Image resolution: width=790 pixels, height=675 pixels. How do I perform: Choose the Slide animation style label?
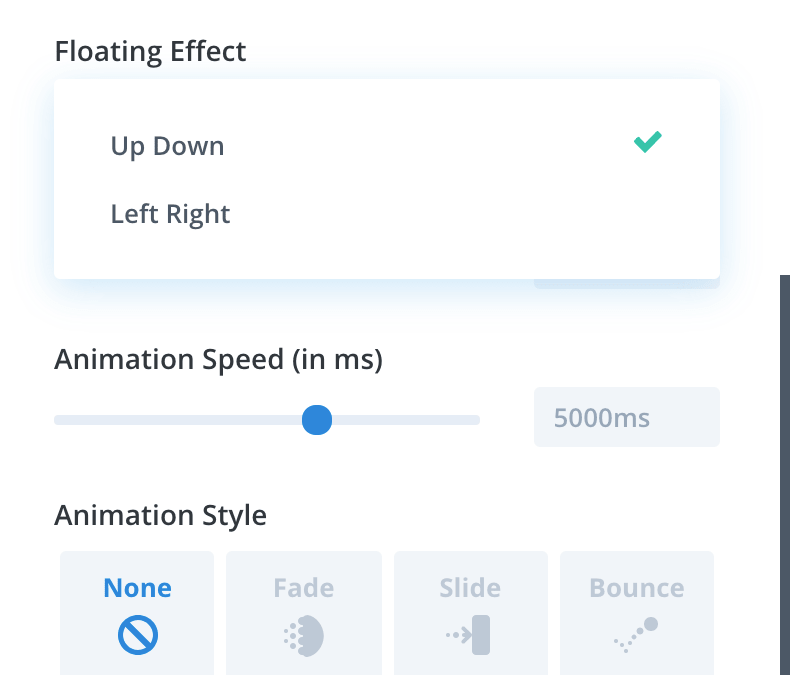point(470,588)
